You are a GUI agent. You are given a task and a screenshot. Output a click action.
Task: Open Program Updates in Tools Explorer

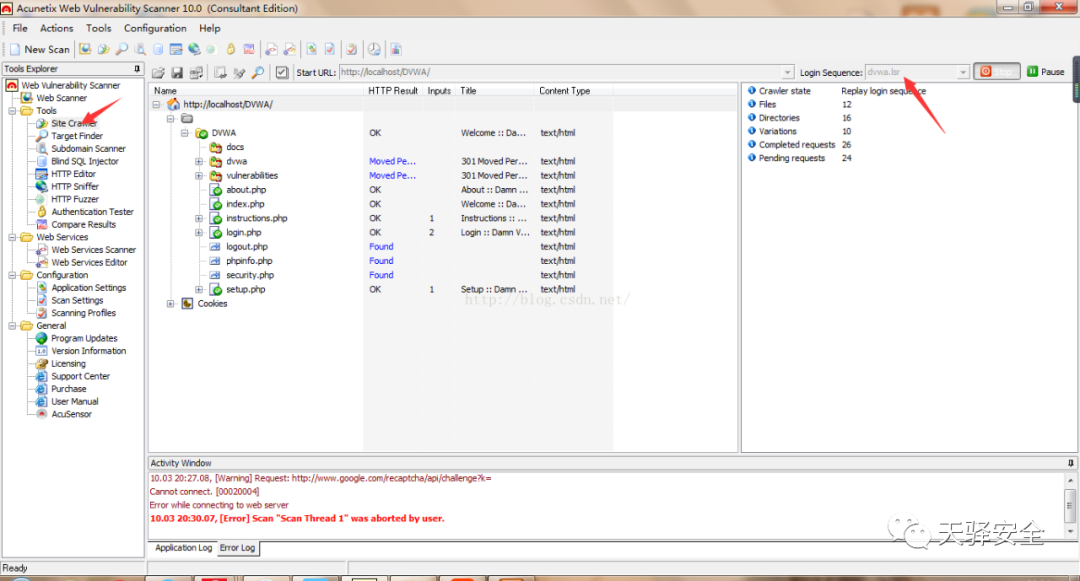click(x=84, y=339)
